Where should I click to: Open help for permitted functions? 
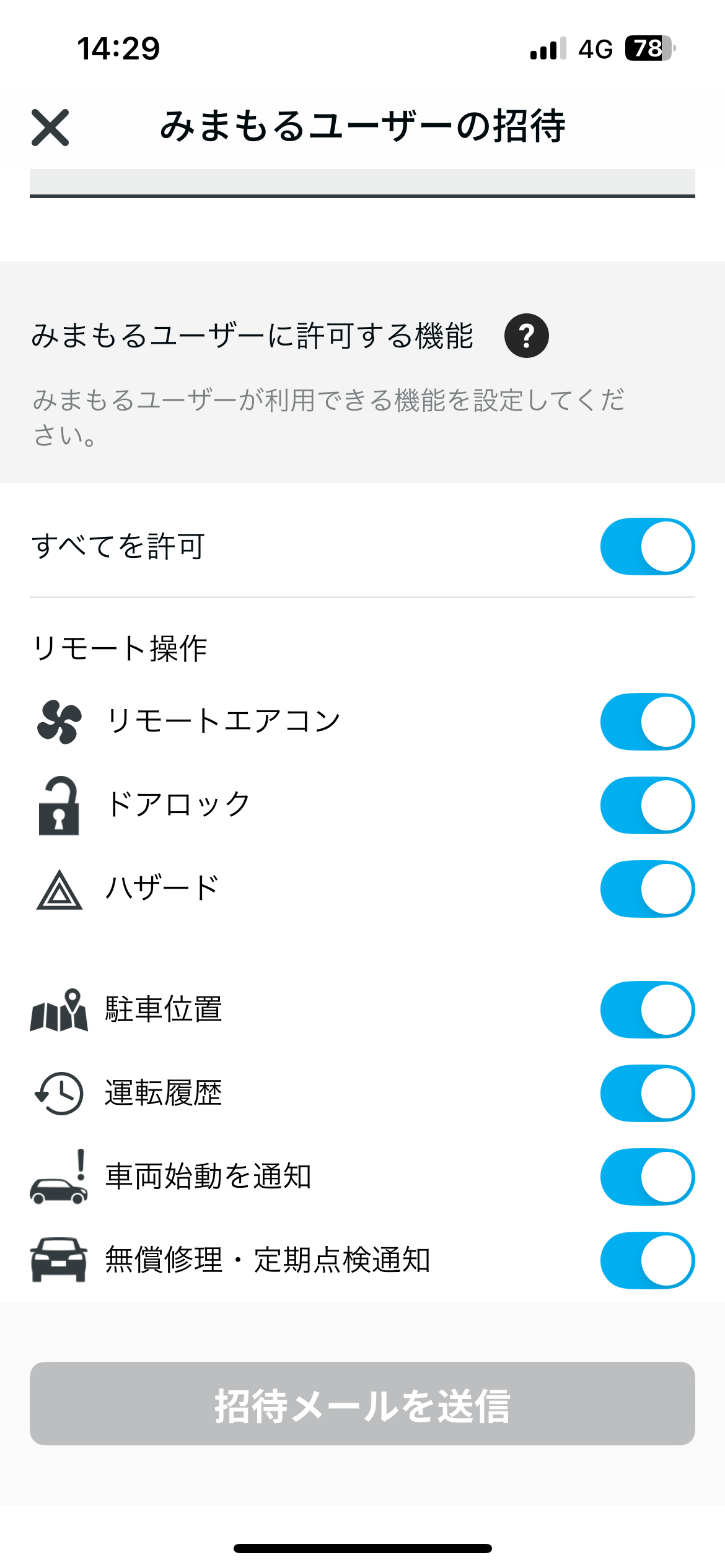click(526, 336)
